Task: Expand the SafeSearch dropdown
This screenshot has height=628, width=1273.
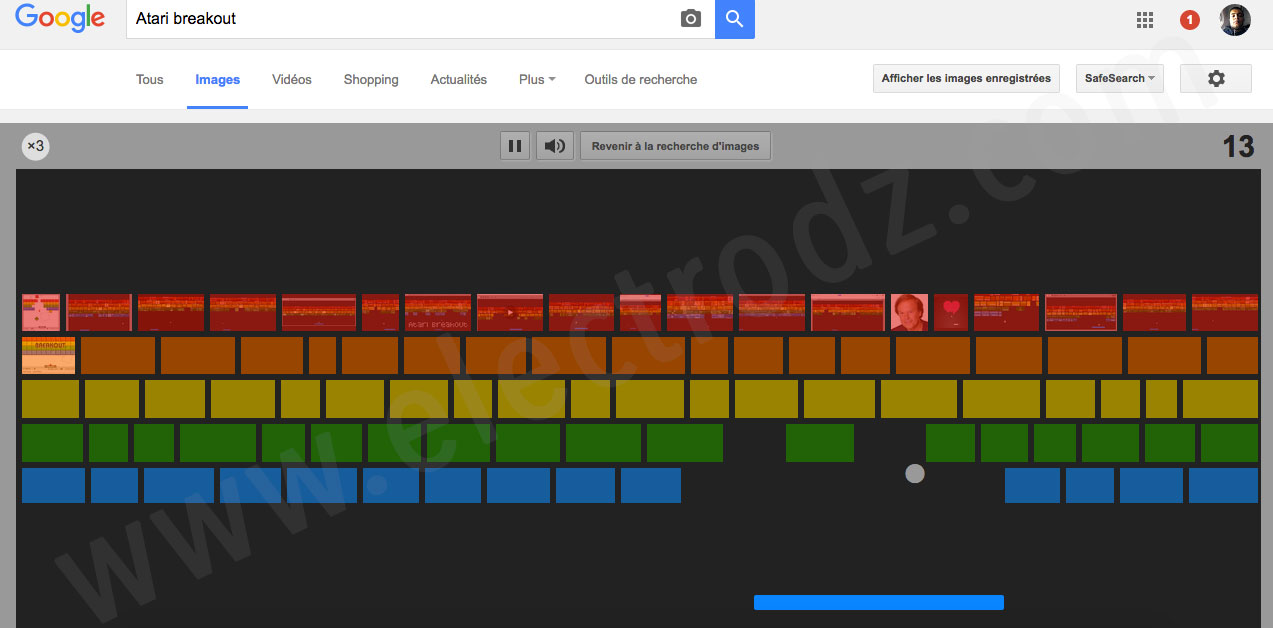Action: pyautogui.click(x=1119, y=78)
